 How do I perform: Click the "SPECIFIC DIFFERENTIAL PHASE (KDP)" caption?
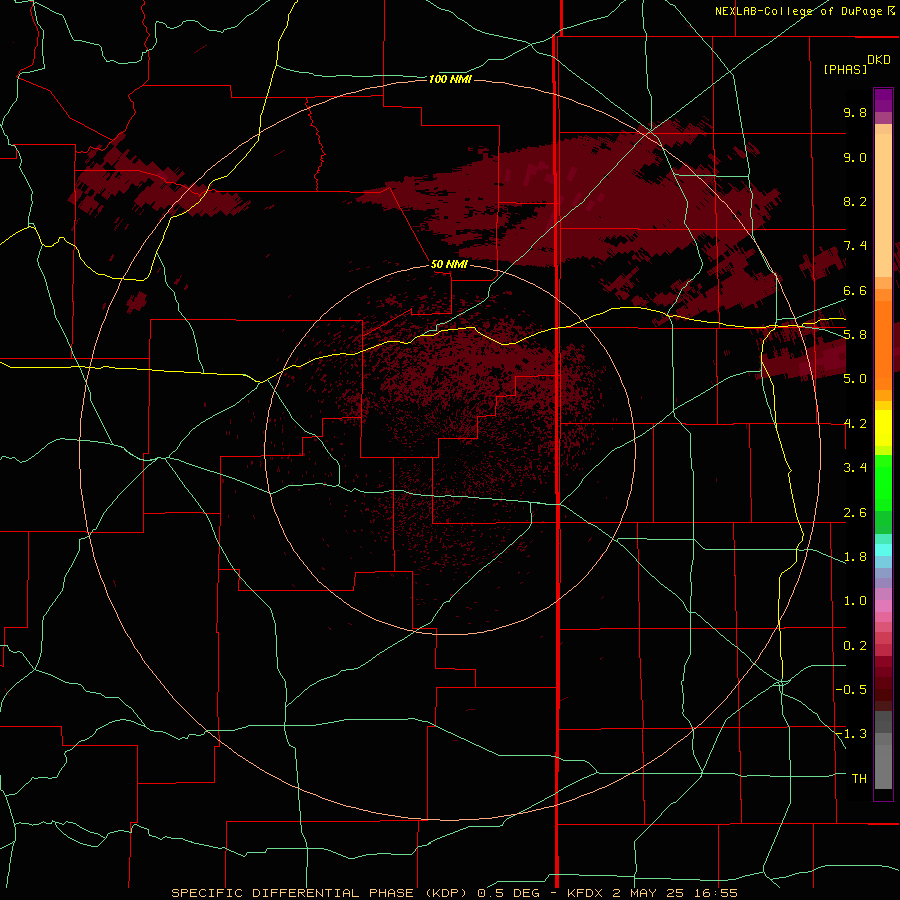tap(320, 893)
